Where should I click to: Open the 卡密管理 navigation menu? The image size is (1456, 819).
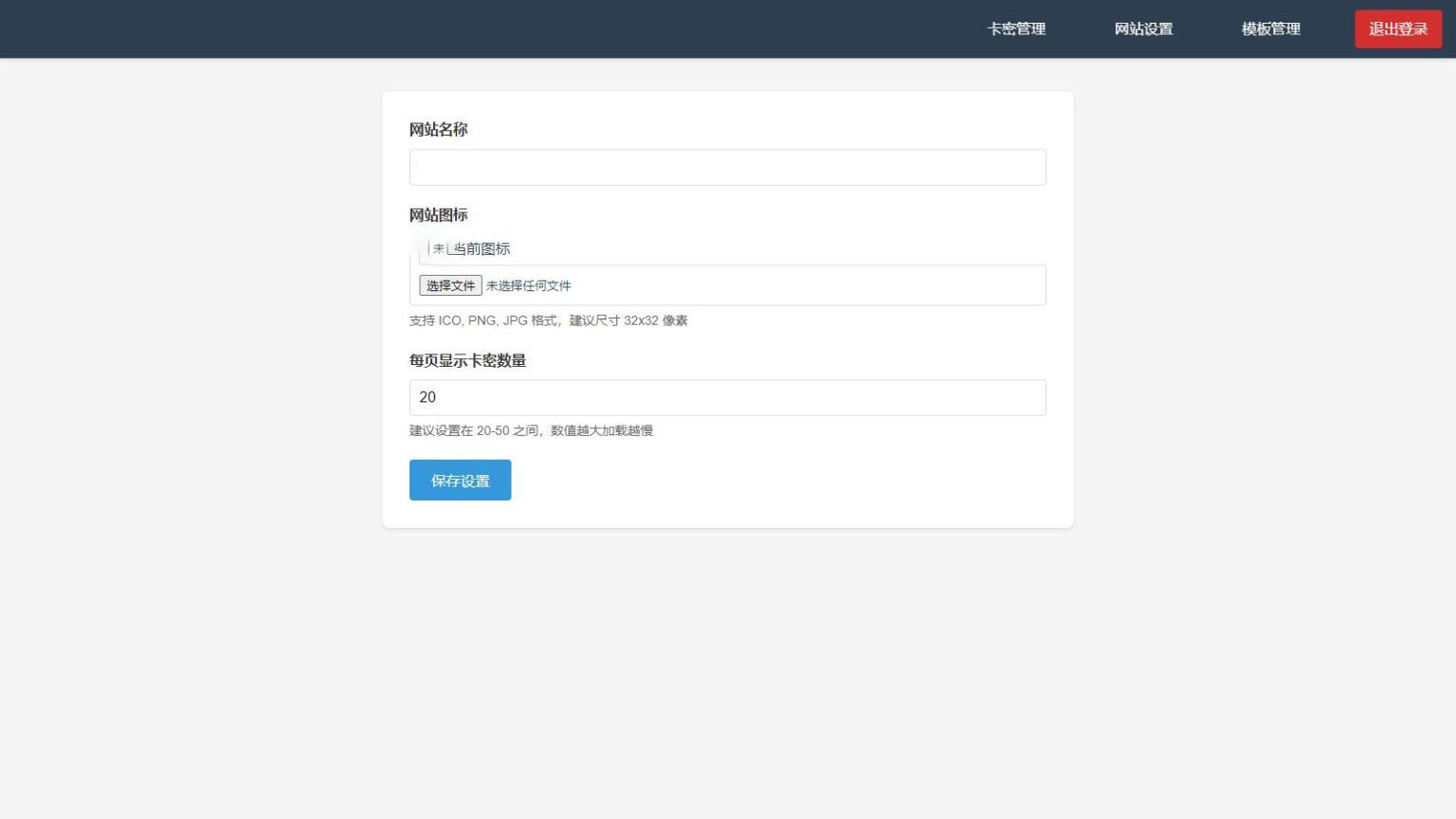pyautogui.click(x=1016, y=29)
